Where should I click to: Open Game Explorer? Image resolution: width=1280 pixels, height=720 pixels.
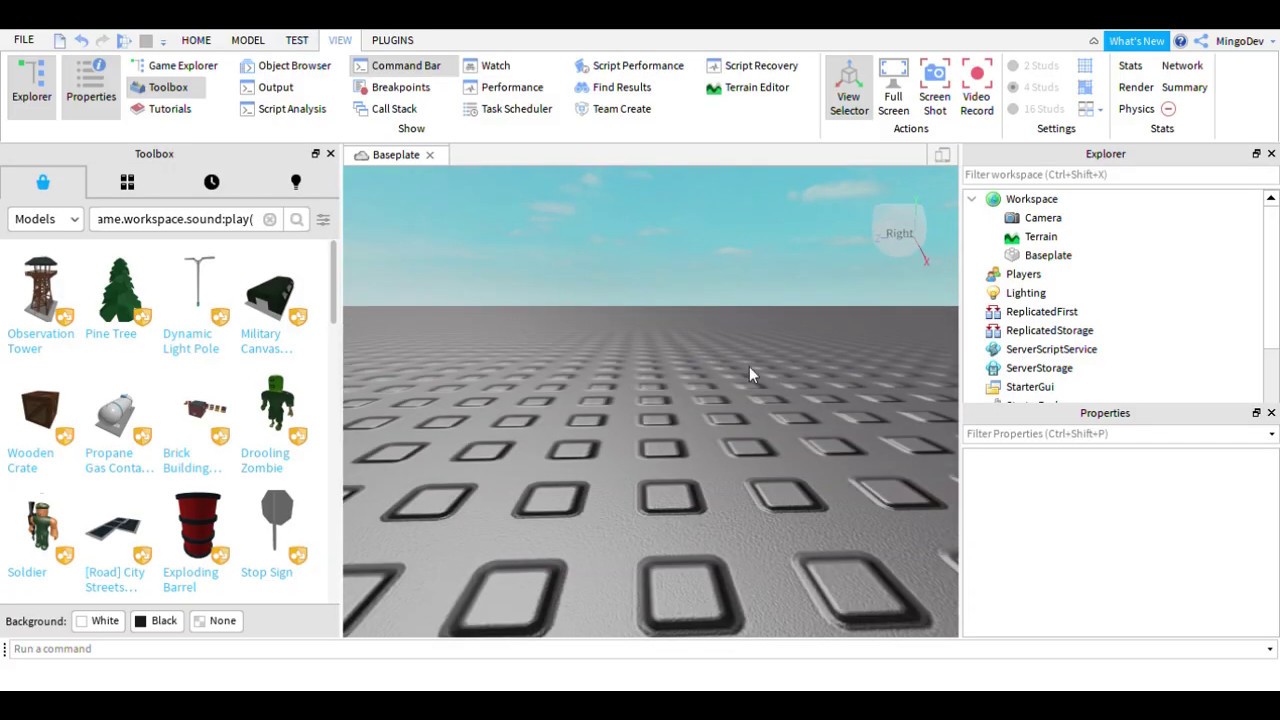point(173,66)
